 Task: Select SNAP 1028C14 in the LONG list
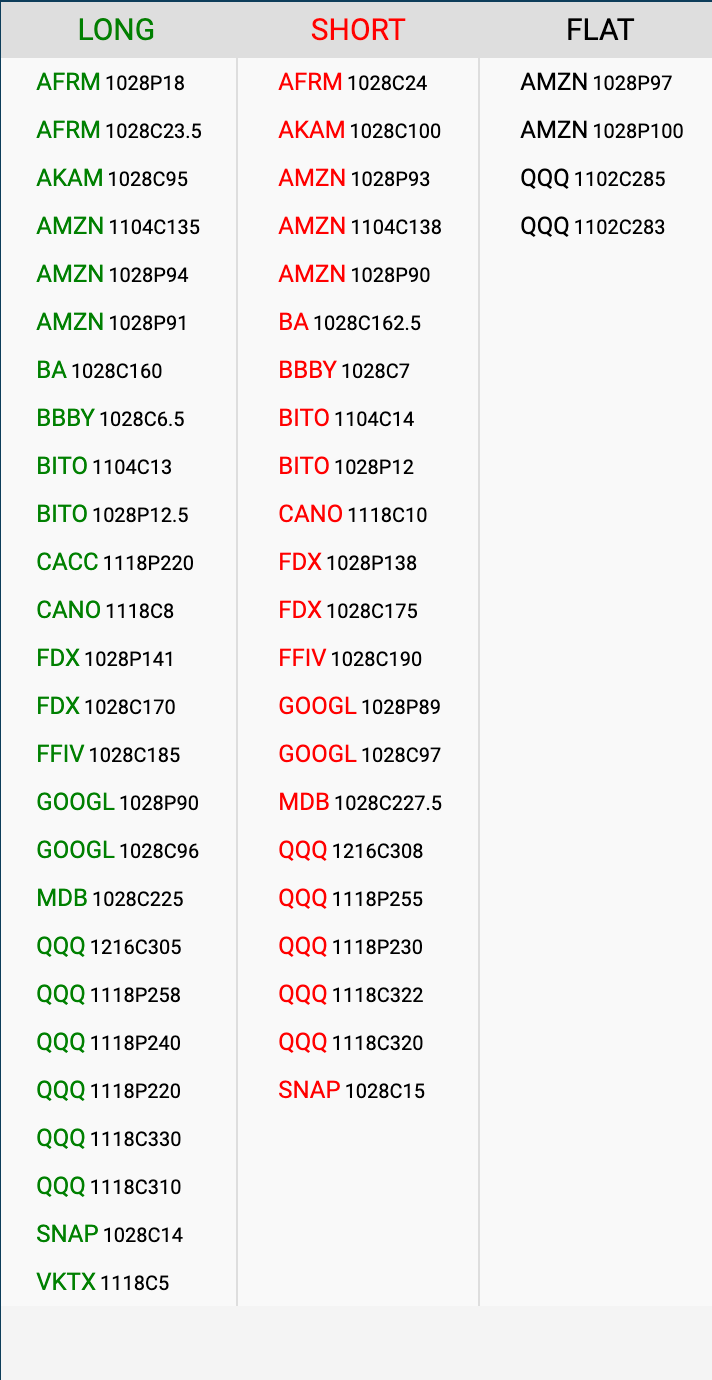(110, 1235)
